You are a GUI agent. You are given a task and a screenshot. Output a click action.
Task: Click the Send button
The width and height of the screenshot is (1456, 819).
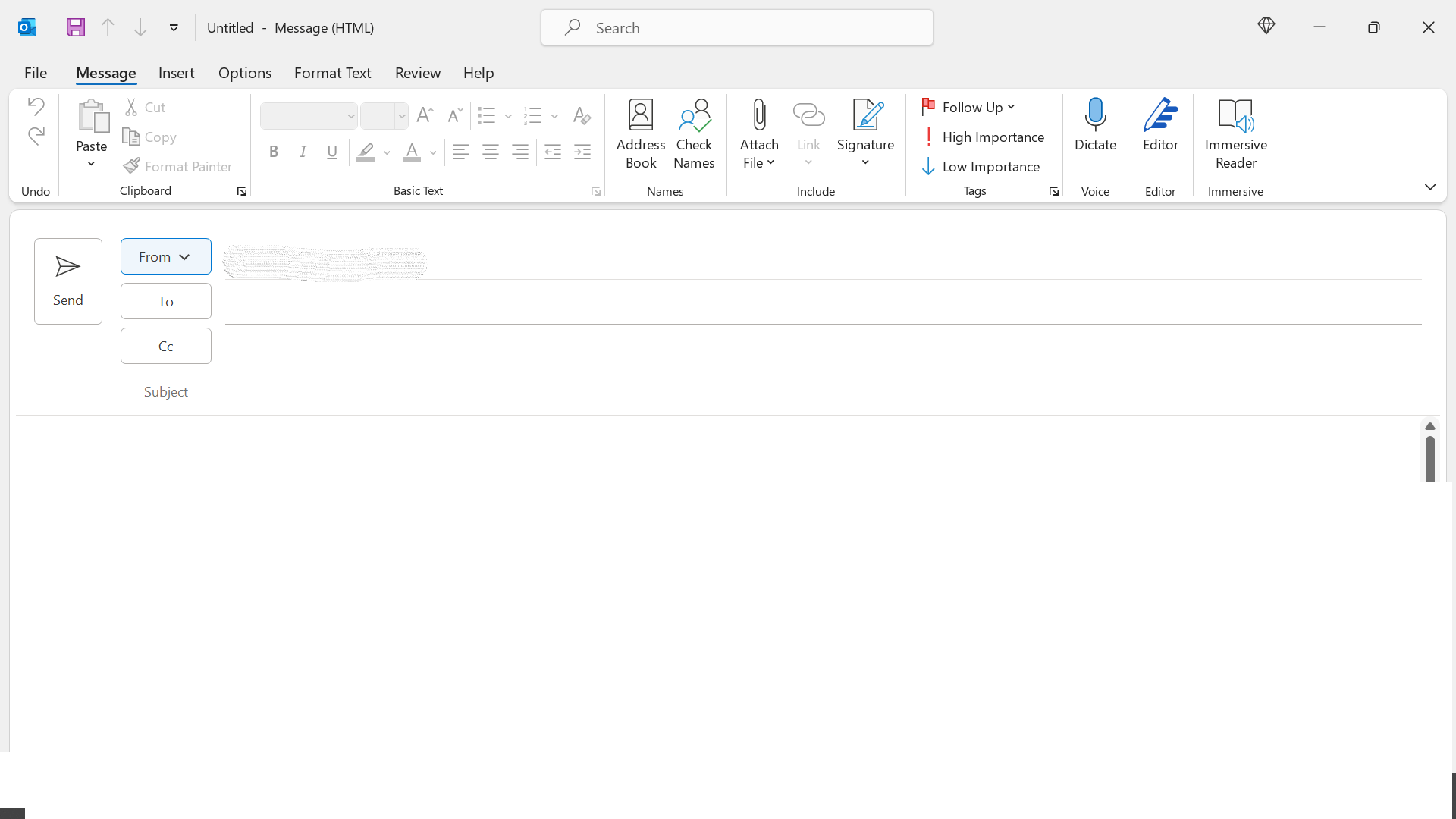(x=67, y=281)
